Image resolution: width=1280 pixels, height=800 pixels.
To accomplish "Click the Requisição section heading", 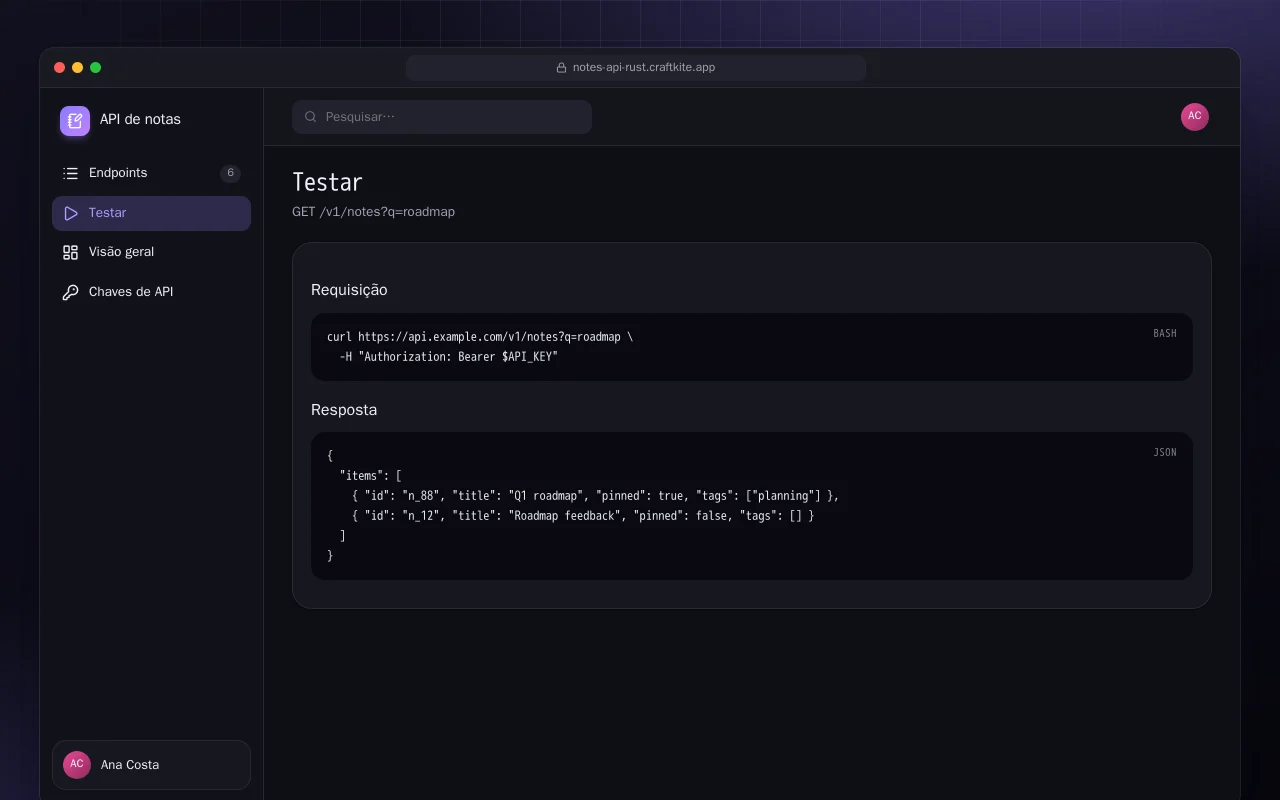I will tap(349, 290).
